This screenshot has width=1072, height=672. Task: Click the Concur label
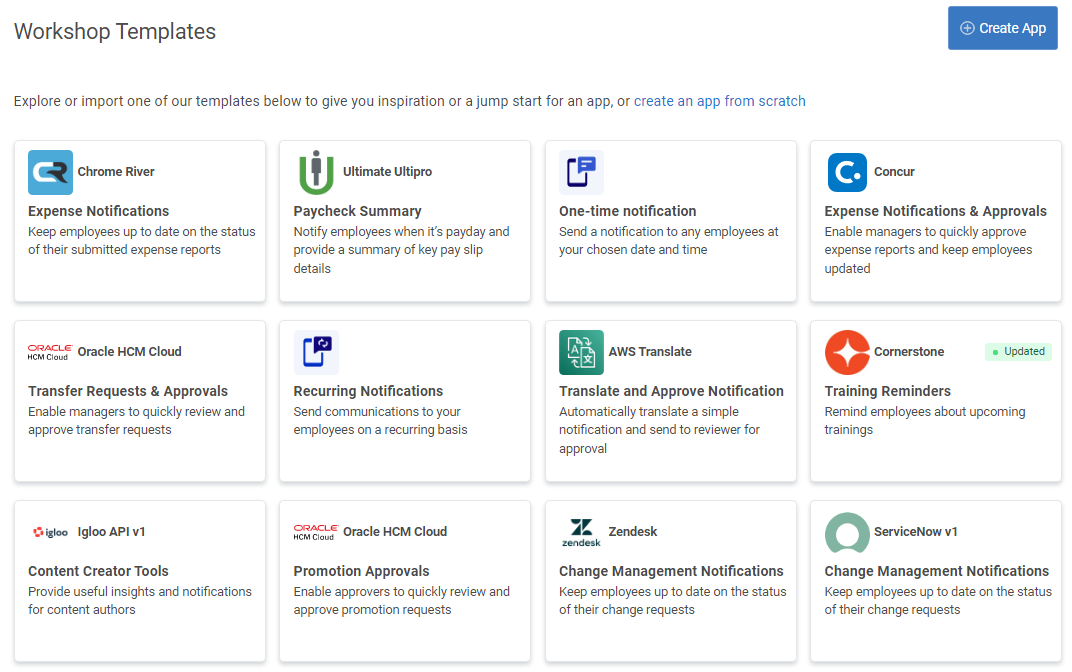(x=894, y=172)
